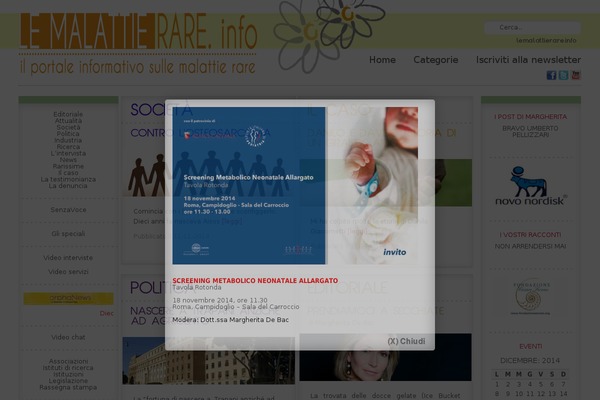The width and height of the screenshot is (600, 400).
Task: Open the BRAVO UMBERTO PELLIZZARI post
Action: tap(530, 131)
